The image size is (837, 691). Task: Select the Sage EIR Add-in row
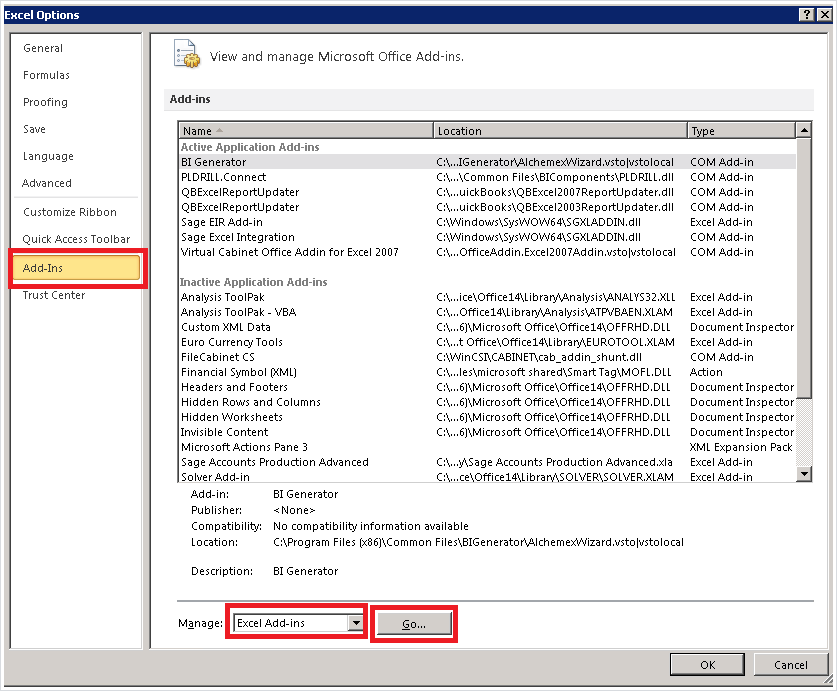487,222
